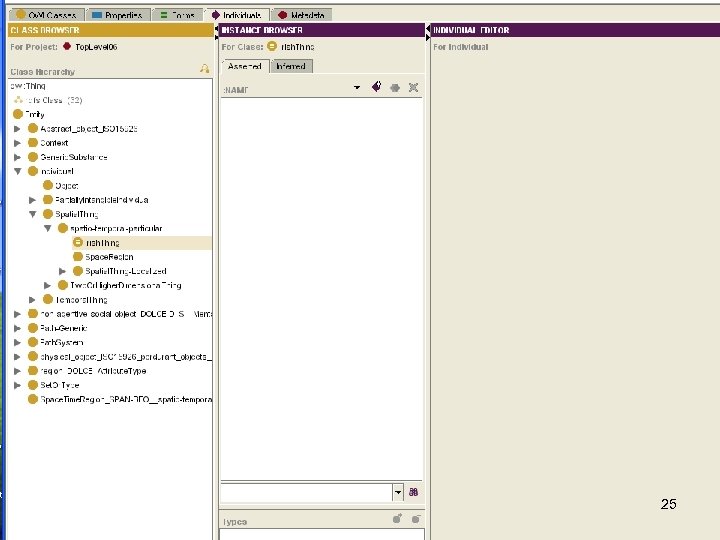Viewport: 720px width, 540px height.
Task: Expand the PathSystem node
Action: tap(17, 342)
